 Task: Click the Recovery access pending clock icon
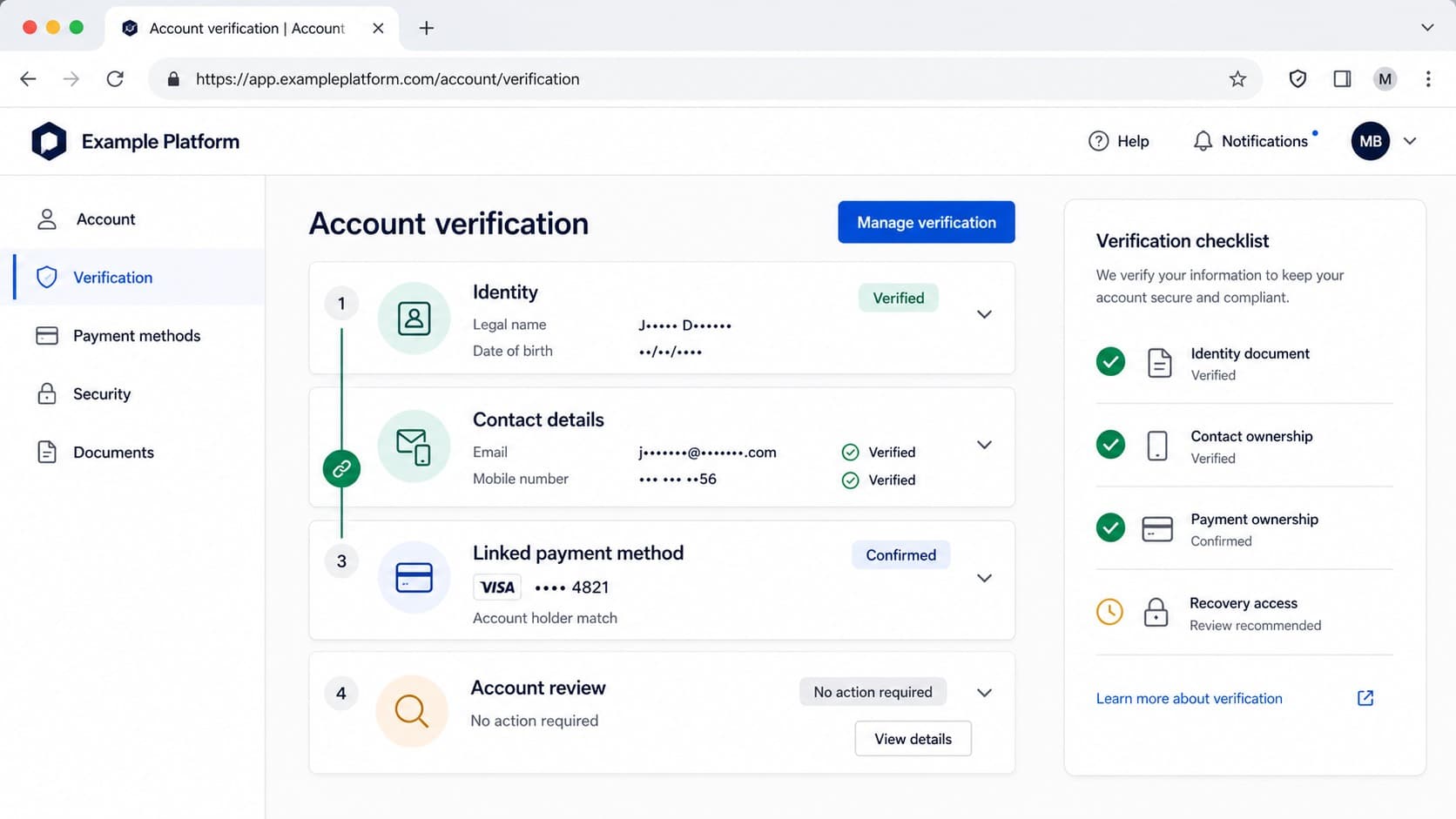click(1109, 612)
